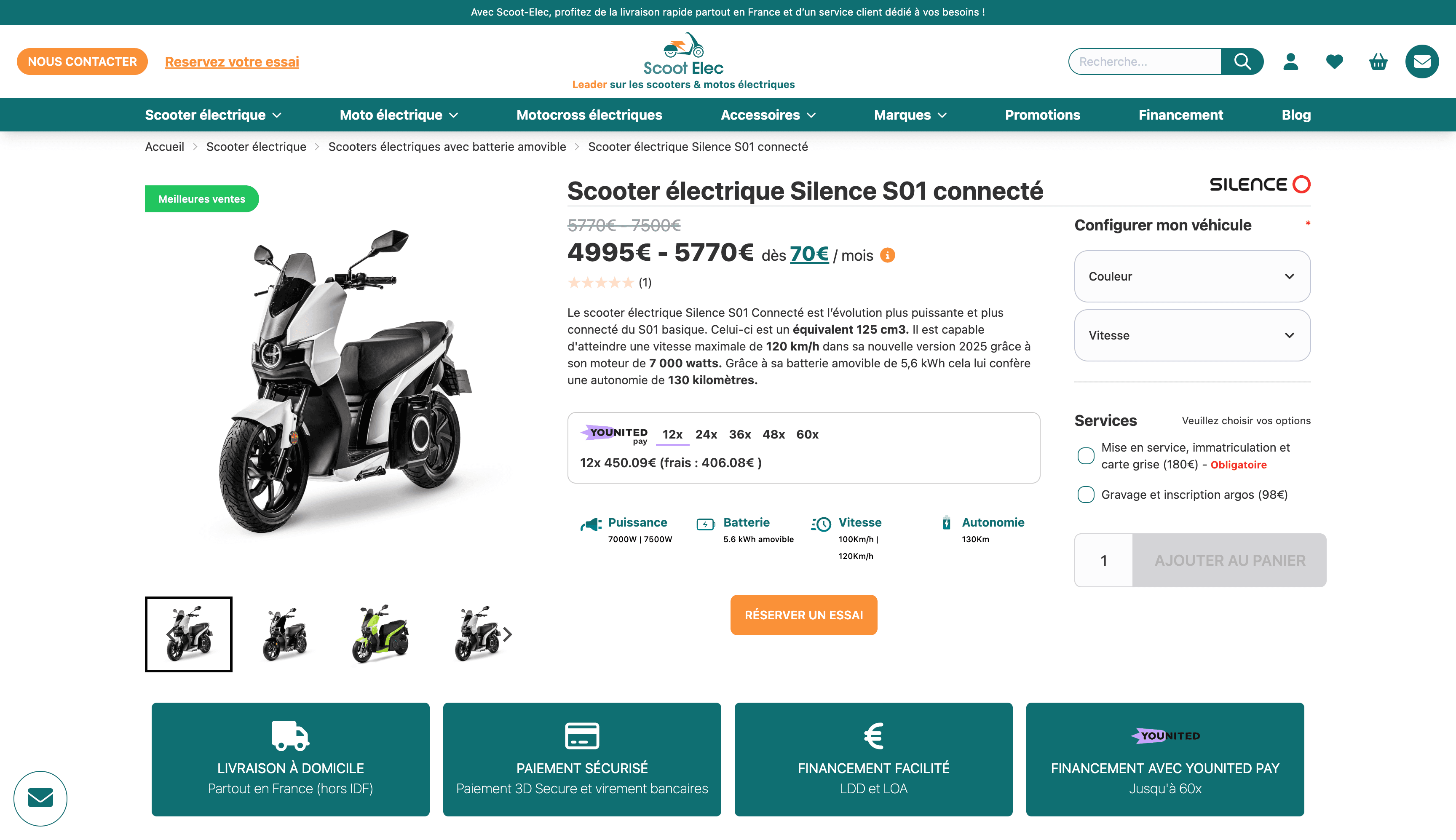The height and width of the screenshot is (840, 1456).
Task: Open the Promotions menu item
Action: coord(1042,115)
